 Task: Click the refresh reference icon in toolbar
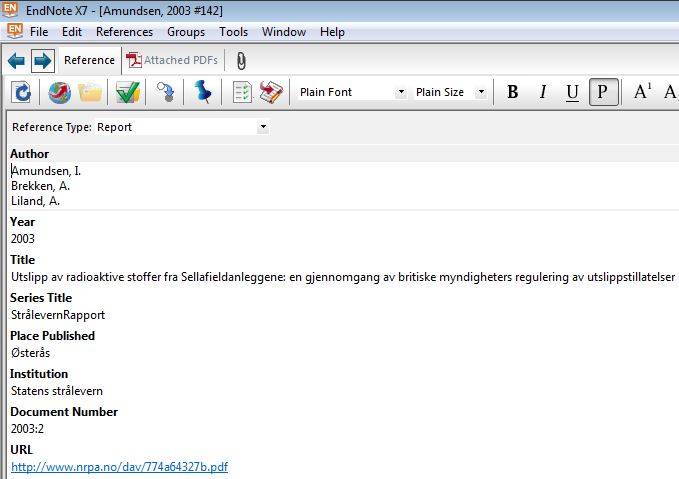pyautogui.click(x=22, y=92)
